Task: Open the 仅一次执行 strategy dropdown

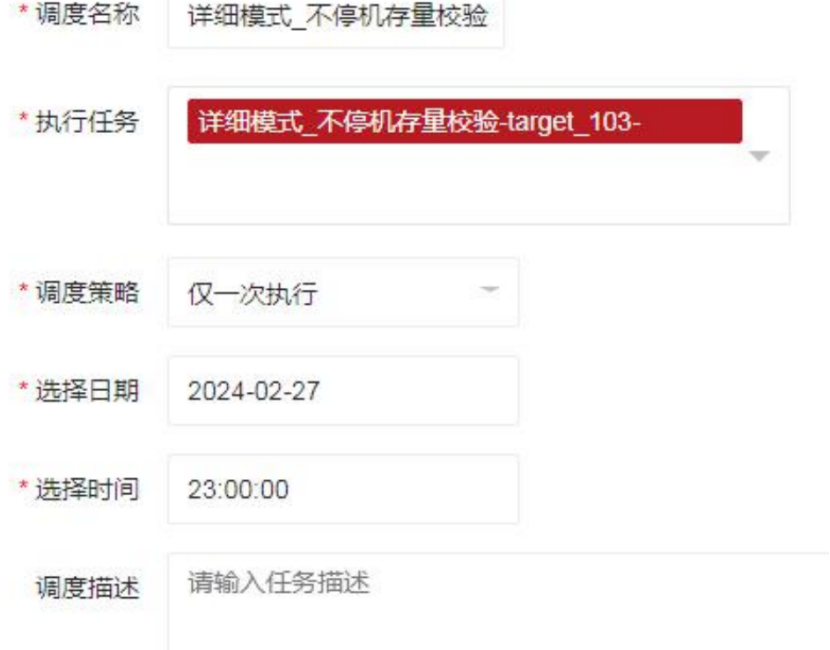Action: pyautogui.click(x=343, y=292)
